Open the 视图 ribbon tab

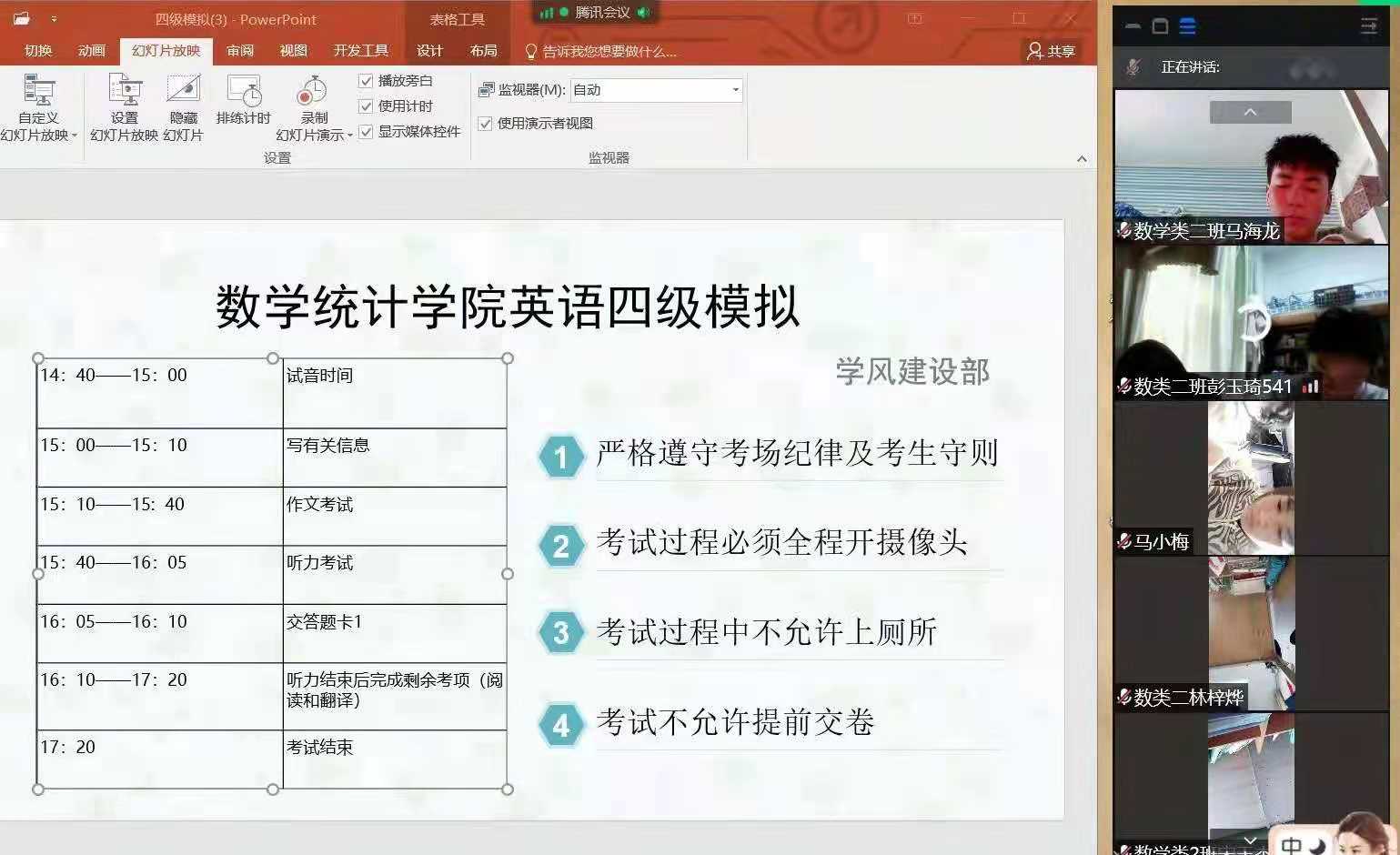[293, 51]
